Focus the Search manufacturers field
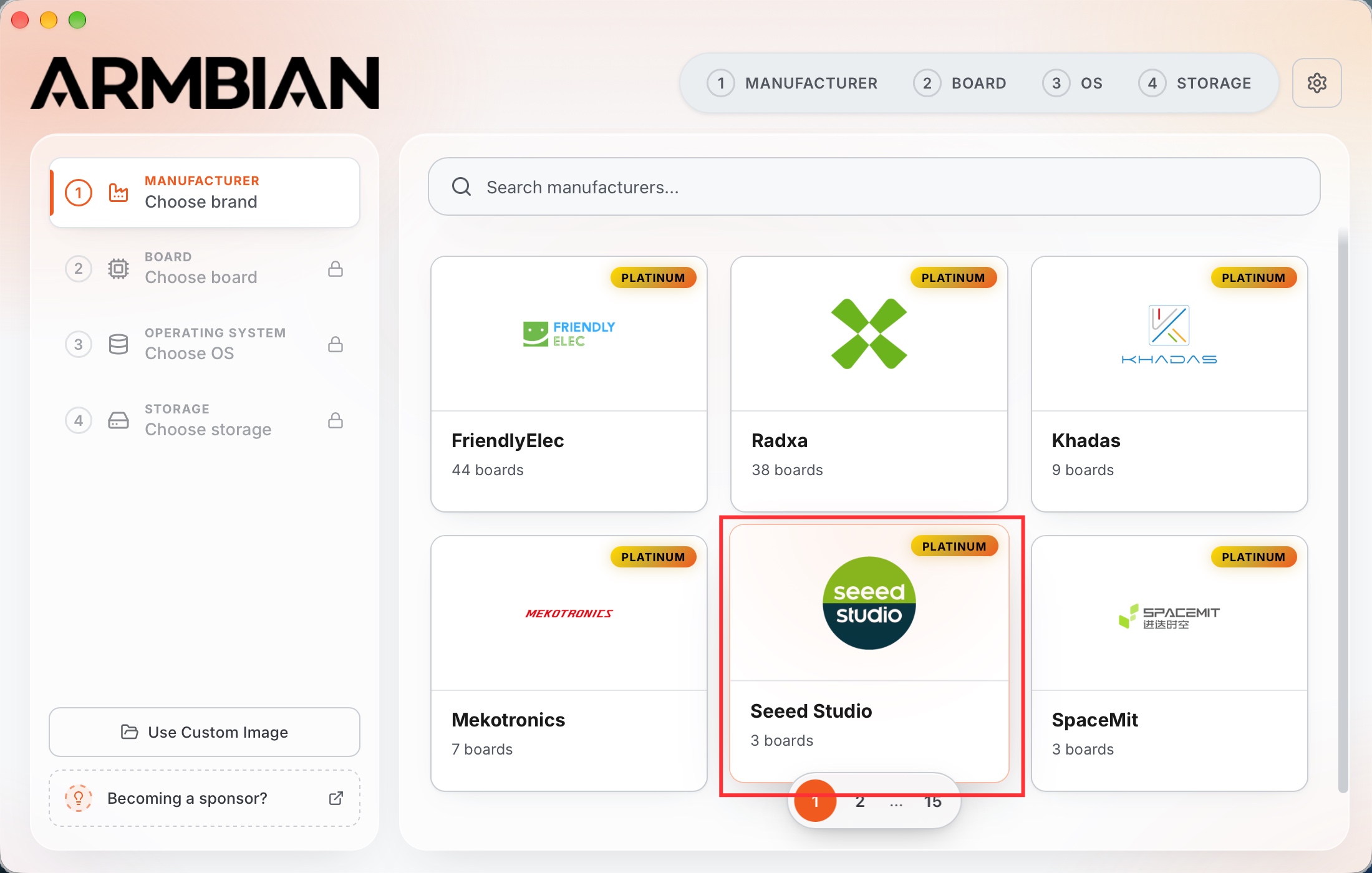Image resolution: width=1372 pixels, height=873 pixels. 874,186
